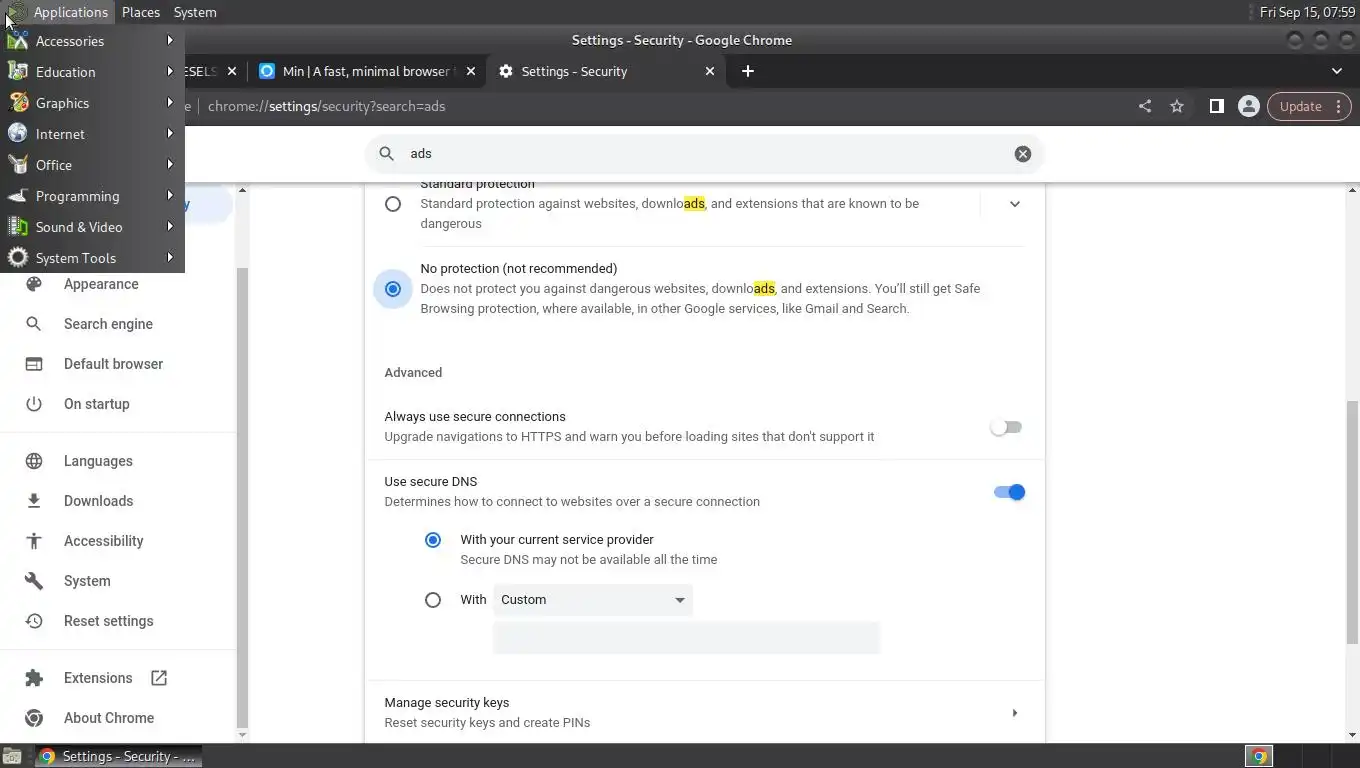
Task: Click the Update button in Chrome toolbar
Action: click(1309, 106)
